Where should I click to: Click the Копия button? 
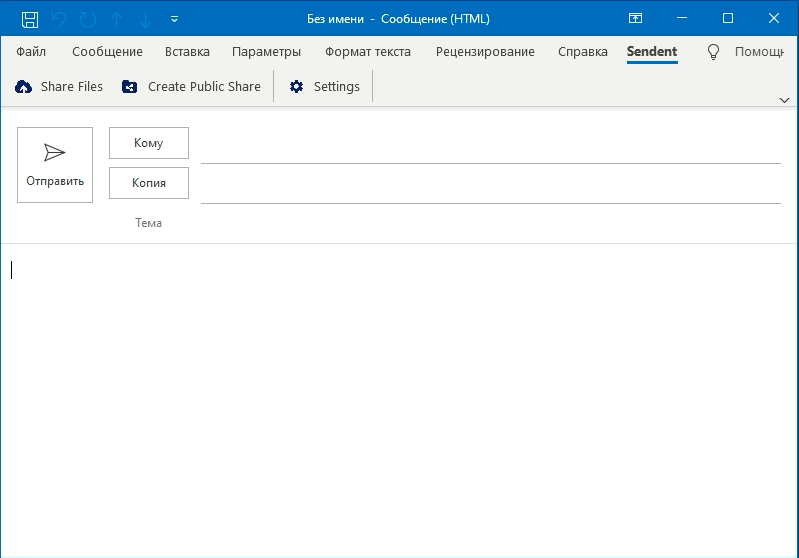coord(149,183)
